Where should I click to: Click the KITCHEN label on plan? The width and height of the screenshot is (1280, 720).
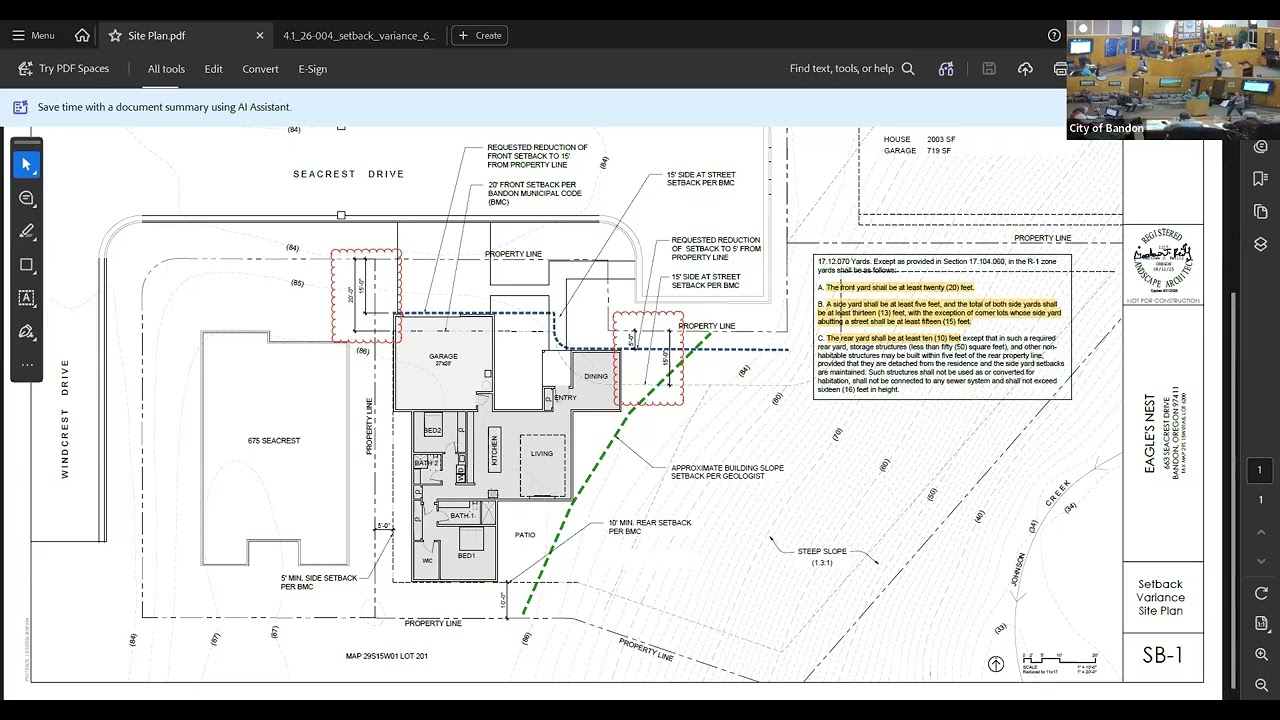click(494, 451)
